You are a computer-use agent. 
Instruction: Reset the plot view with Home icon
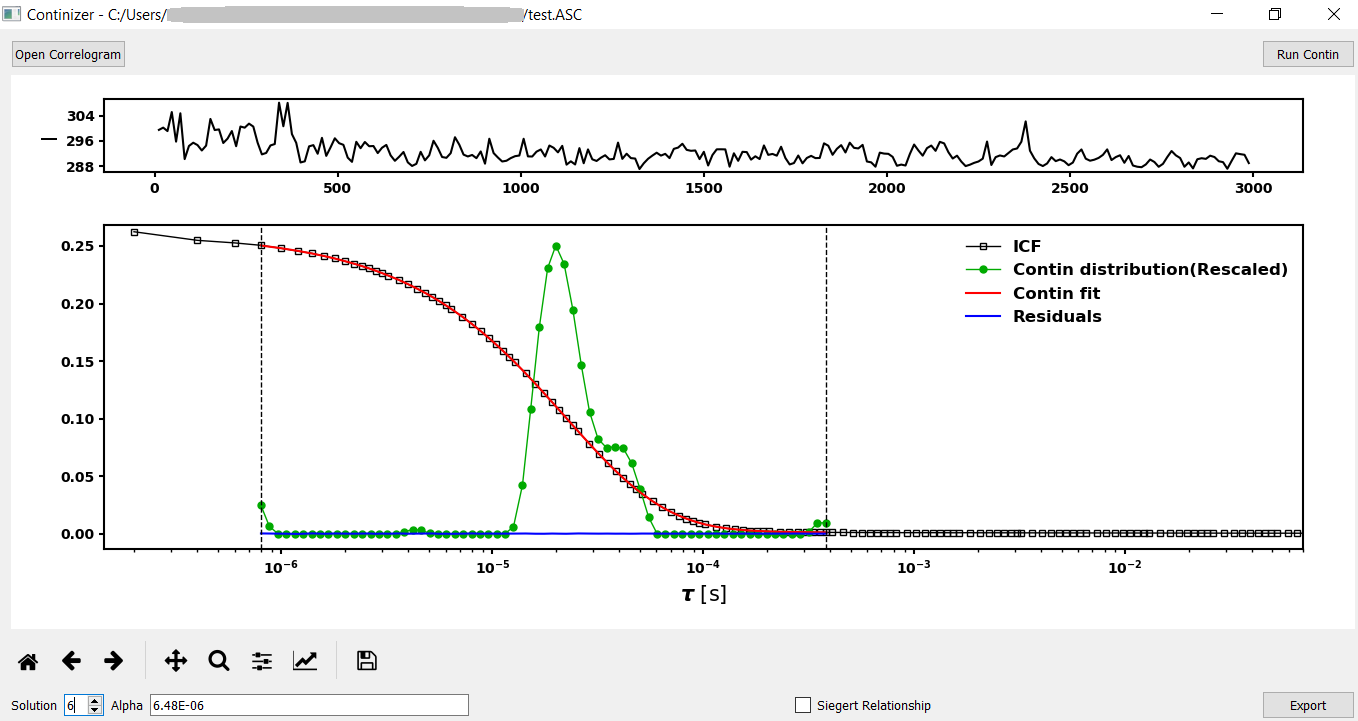click(28, 661)
